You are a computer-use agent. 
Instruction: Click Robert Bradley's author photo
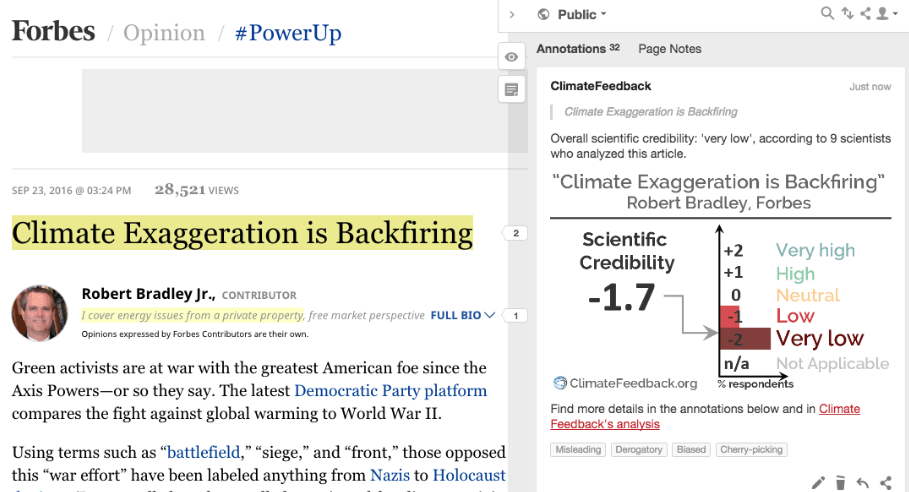tap(39, 313)
